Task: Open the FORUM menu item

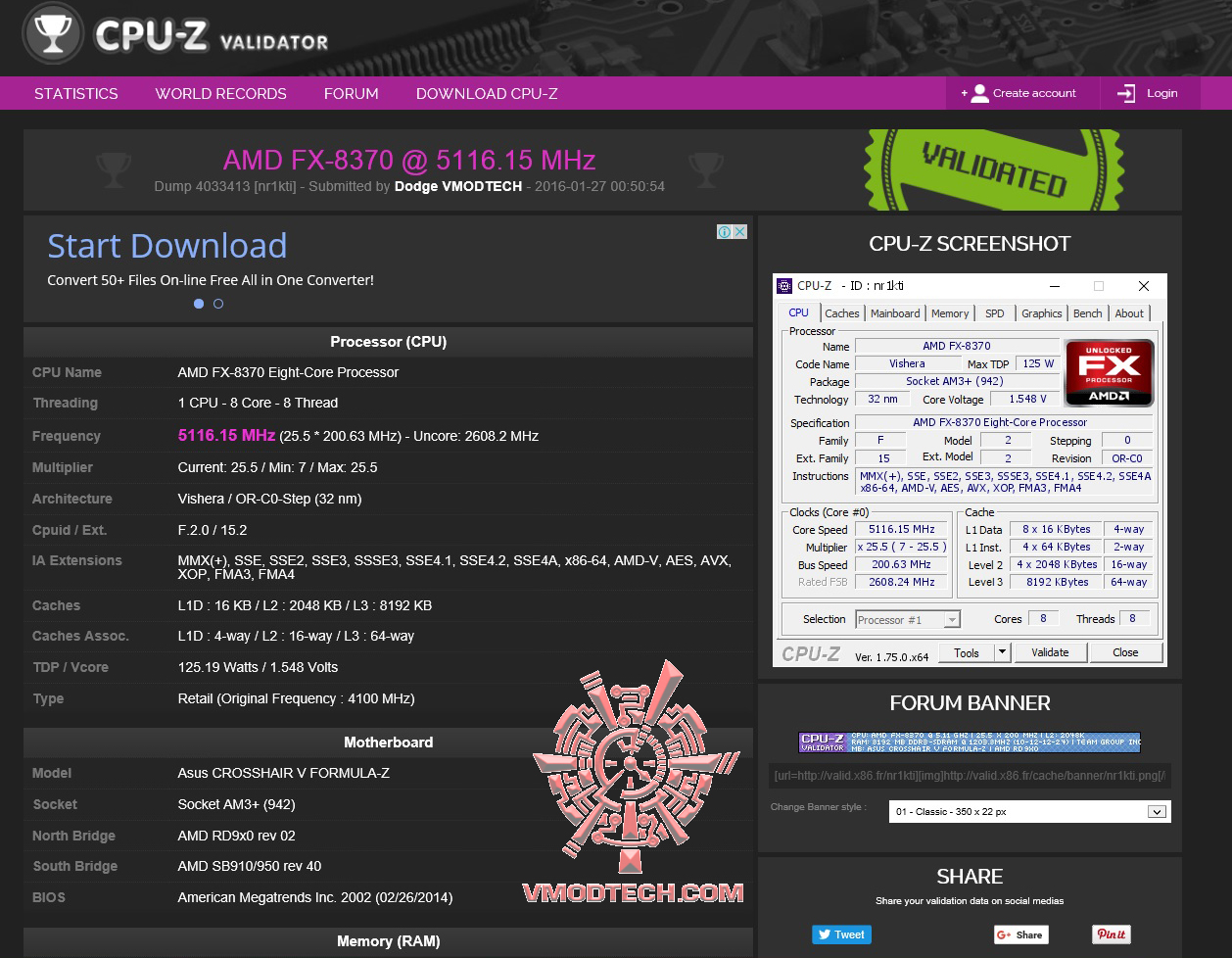Action: point(352,94)
